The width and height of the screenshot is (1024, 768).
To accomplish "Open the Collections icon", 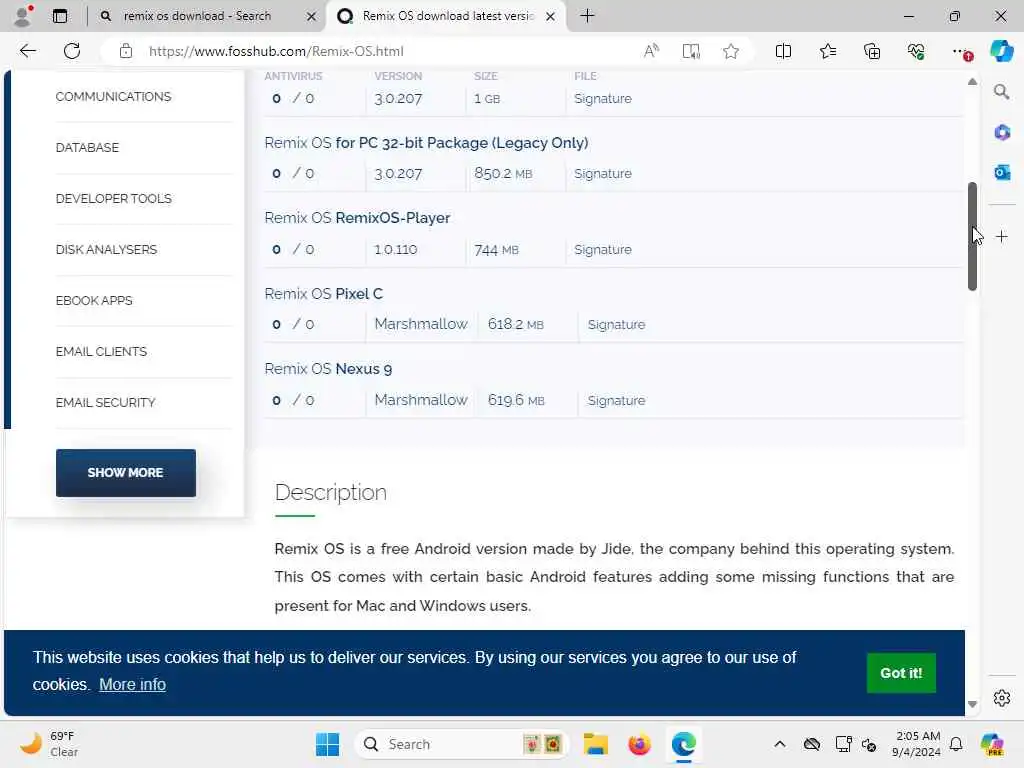I will click(x=872, y=51).
